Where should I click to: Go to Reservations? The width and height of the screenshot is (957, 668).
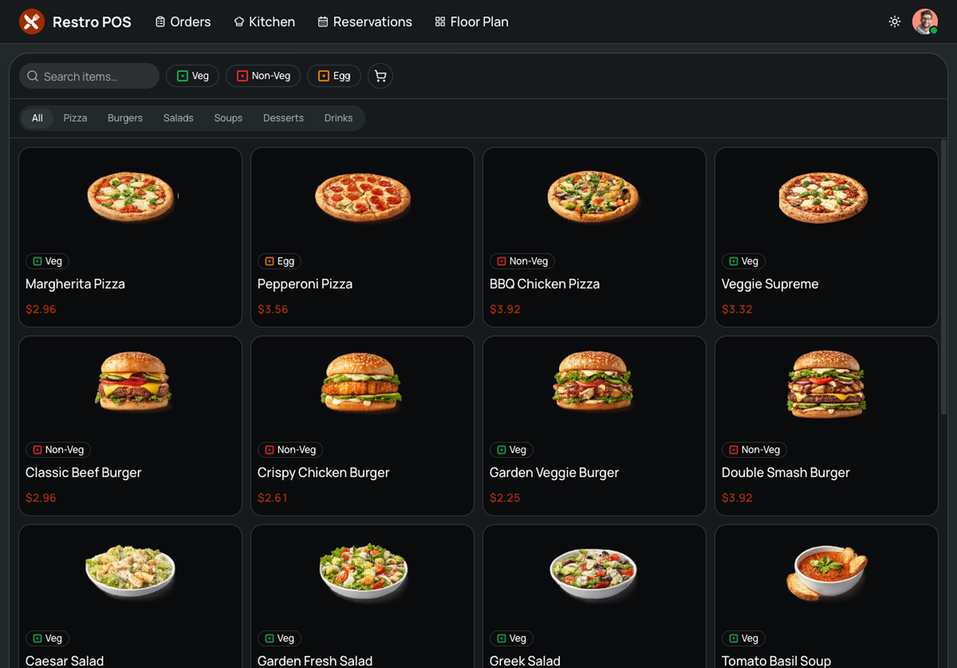point(365,22)
